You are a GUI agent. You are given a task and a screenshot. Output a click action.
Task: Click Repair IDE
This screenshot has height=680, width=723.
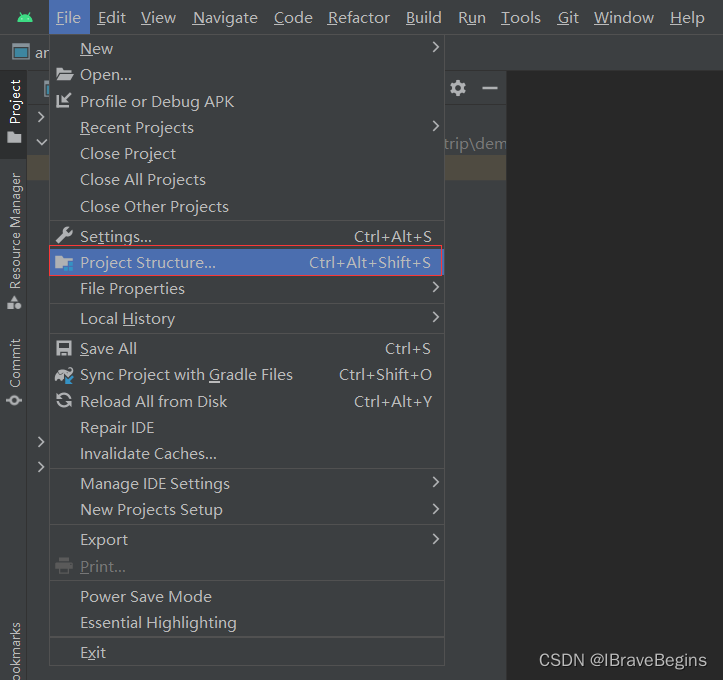247,428
